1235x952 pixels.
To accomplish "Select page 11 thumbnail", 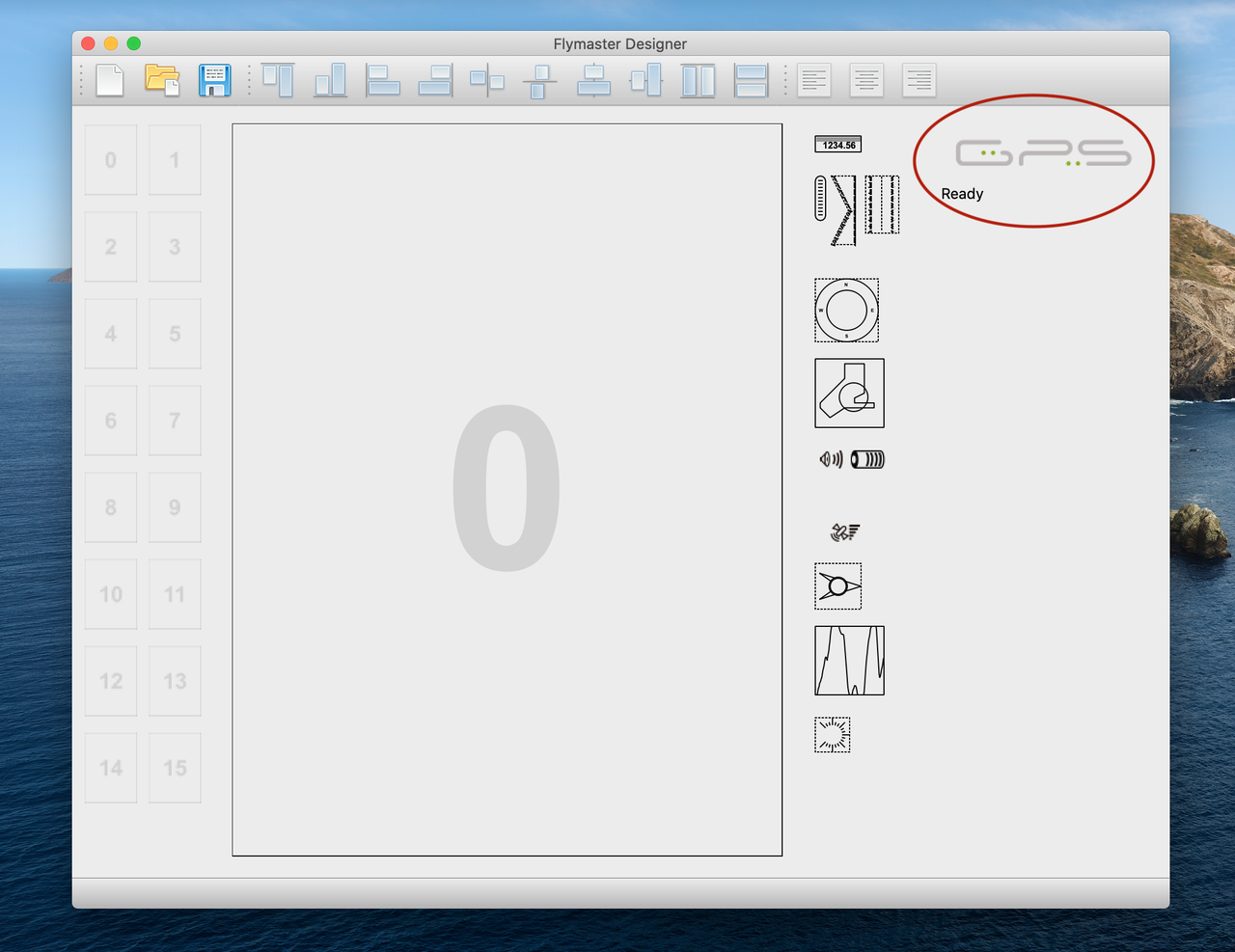I will pos(175,594).
